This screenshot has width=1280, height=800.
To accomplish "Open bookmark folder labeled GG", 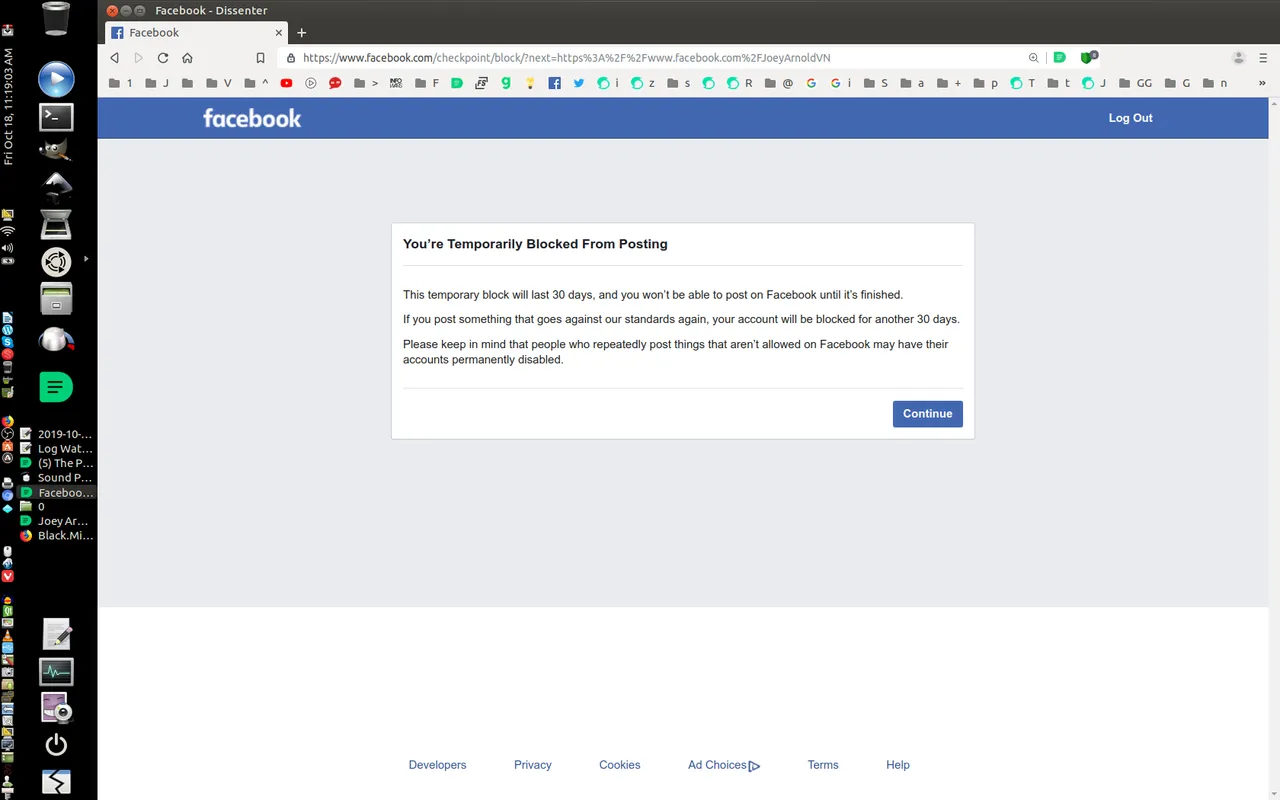I will [x=1136, y=83].
